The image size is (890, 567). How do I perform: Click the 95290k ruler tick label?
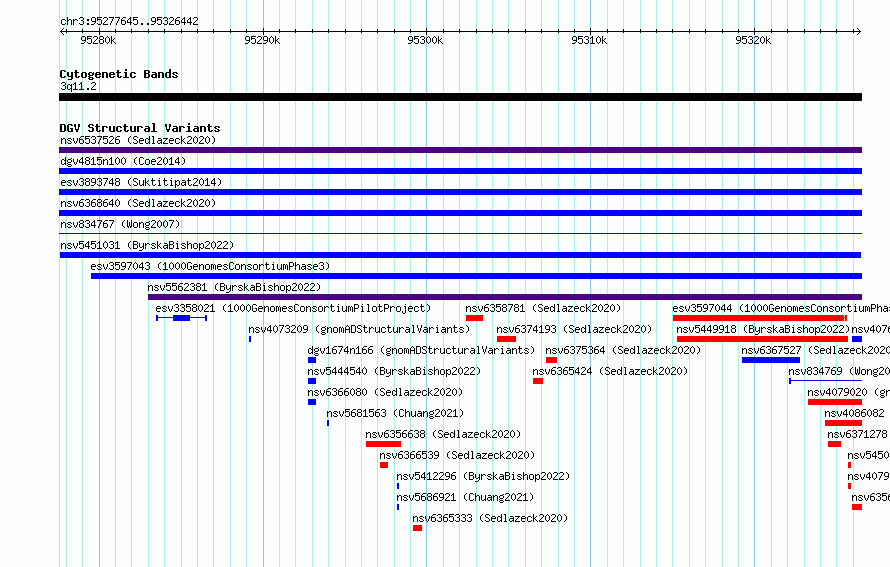(x=262, y=40)
